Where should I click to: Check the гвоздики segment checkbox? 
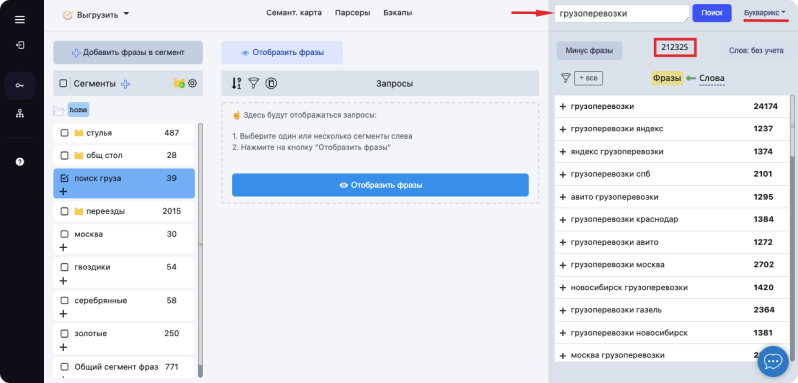(65, 268)
